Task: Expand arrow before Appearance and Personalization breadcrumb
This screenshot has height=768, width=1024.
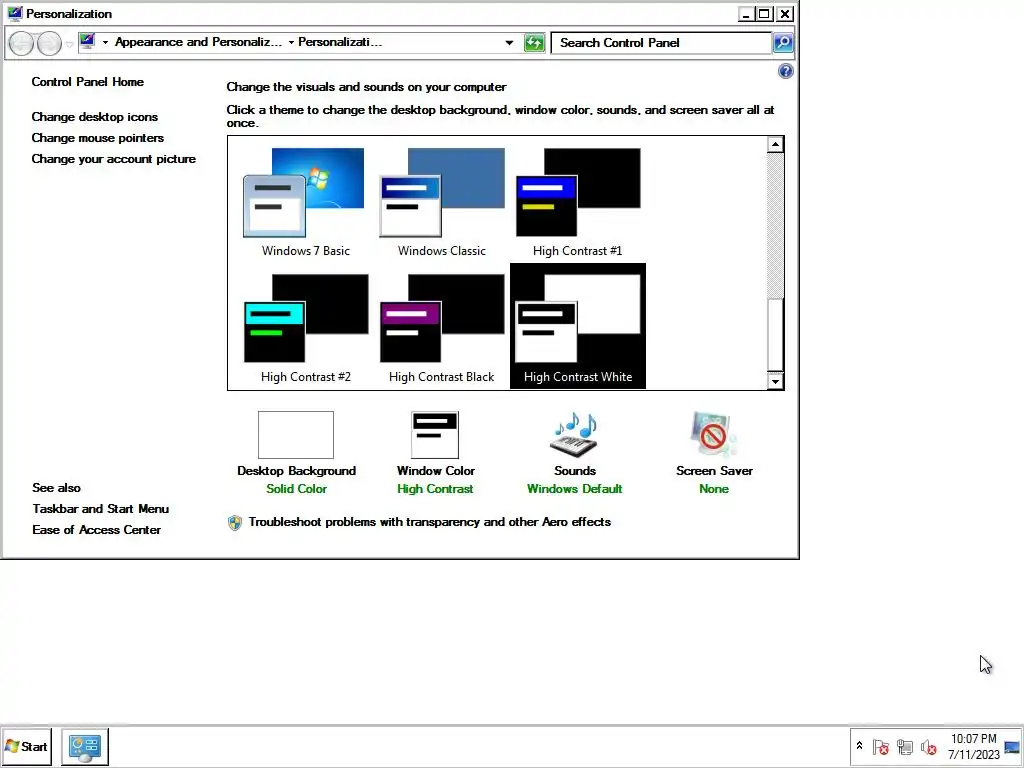Action: (105, 42)
